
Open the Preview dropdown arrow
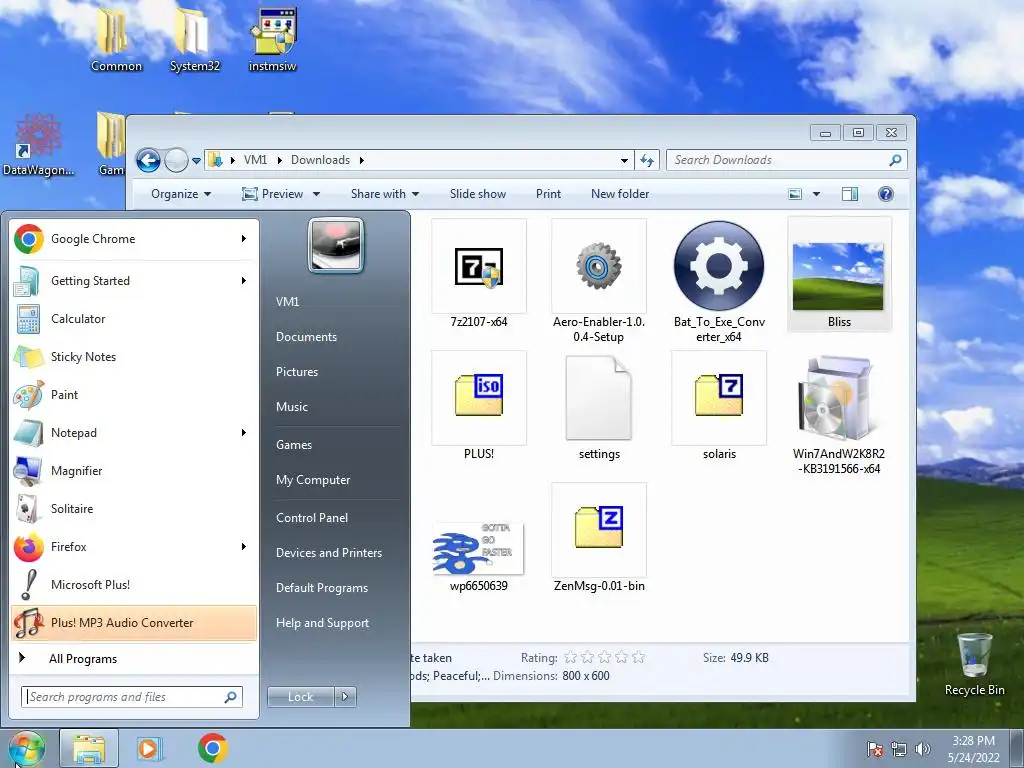(x=316, y=194)
